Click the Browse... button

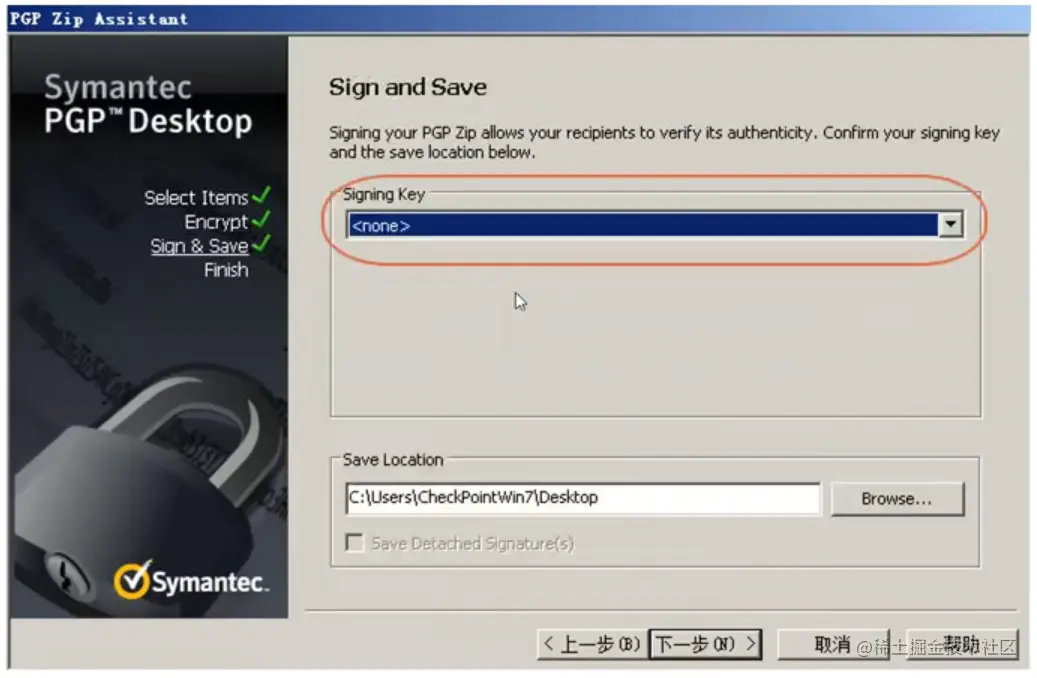click(897, 498)
